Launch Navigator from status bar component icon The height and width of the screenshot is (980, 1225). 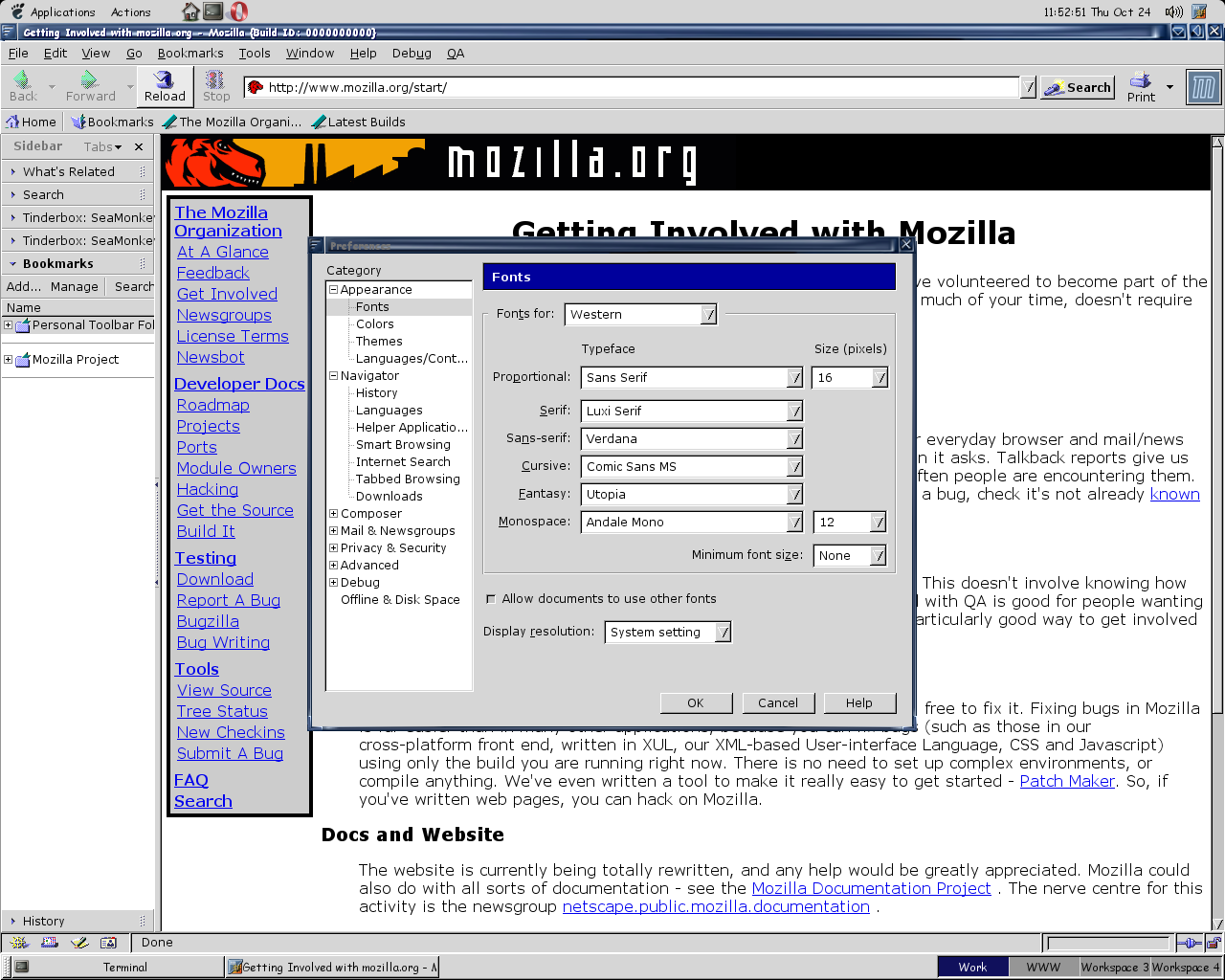point(19,943)
